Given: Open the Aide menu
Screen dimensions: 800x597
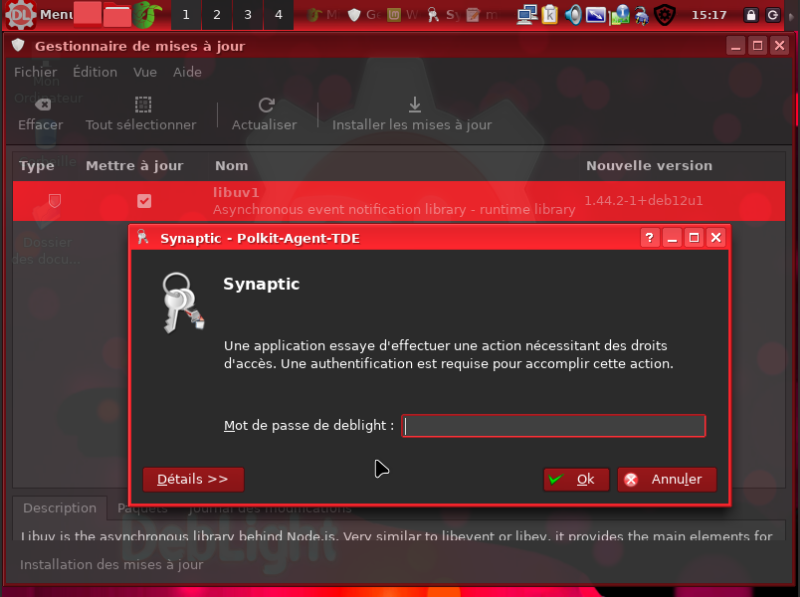Looking at the screenshot, I should pyautogui.click(x=187, y=72).
